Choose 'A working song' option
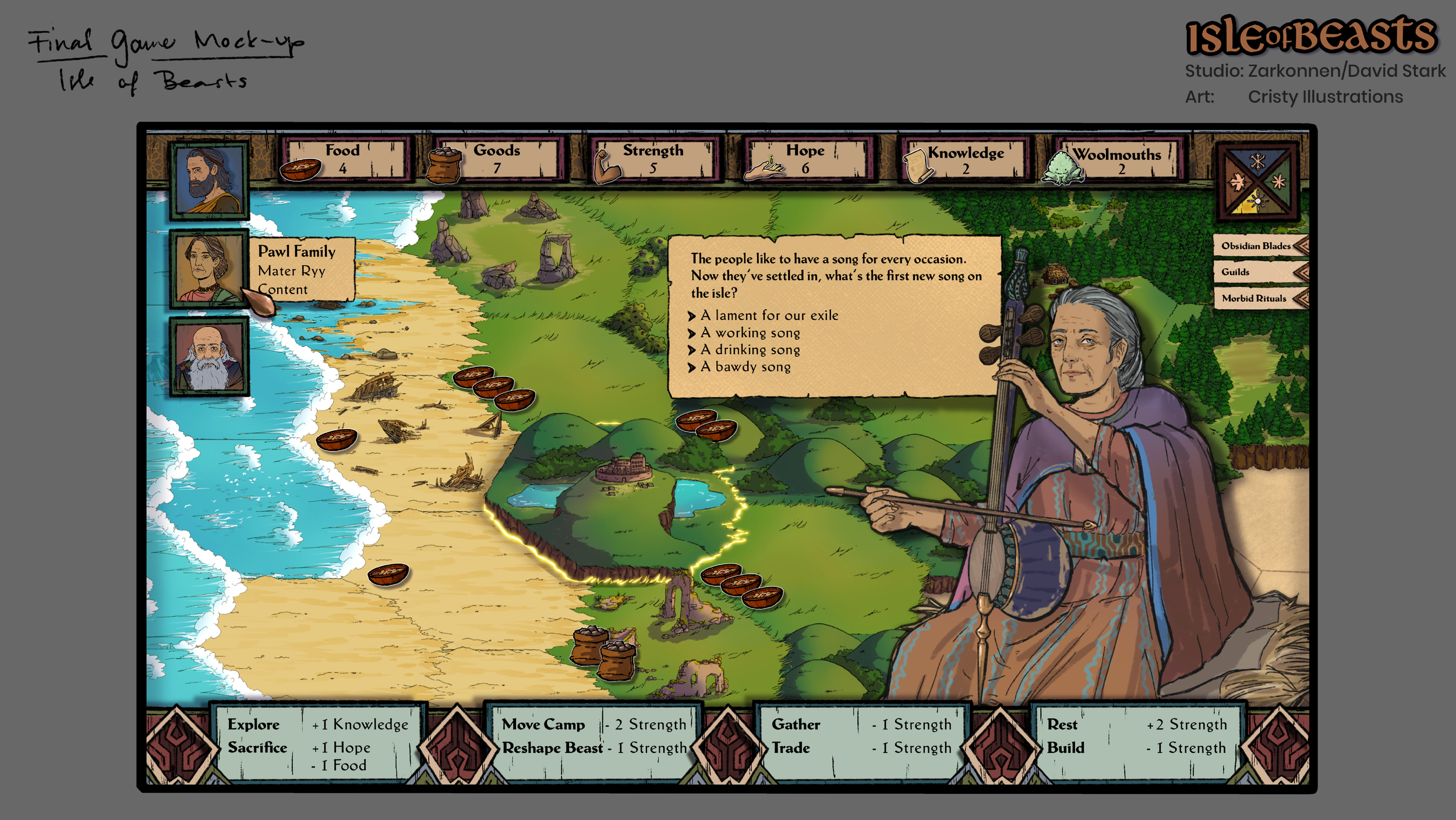This screenshot has width=1456, height=820. 750,333
